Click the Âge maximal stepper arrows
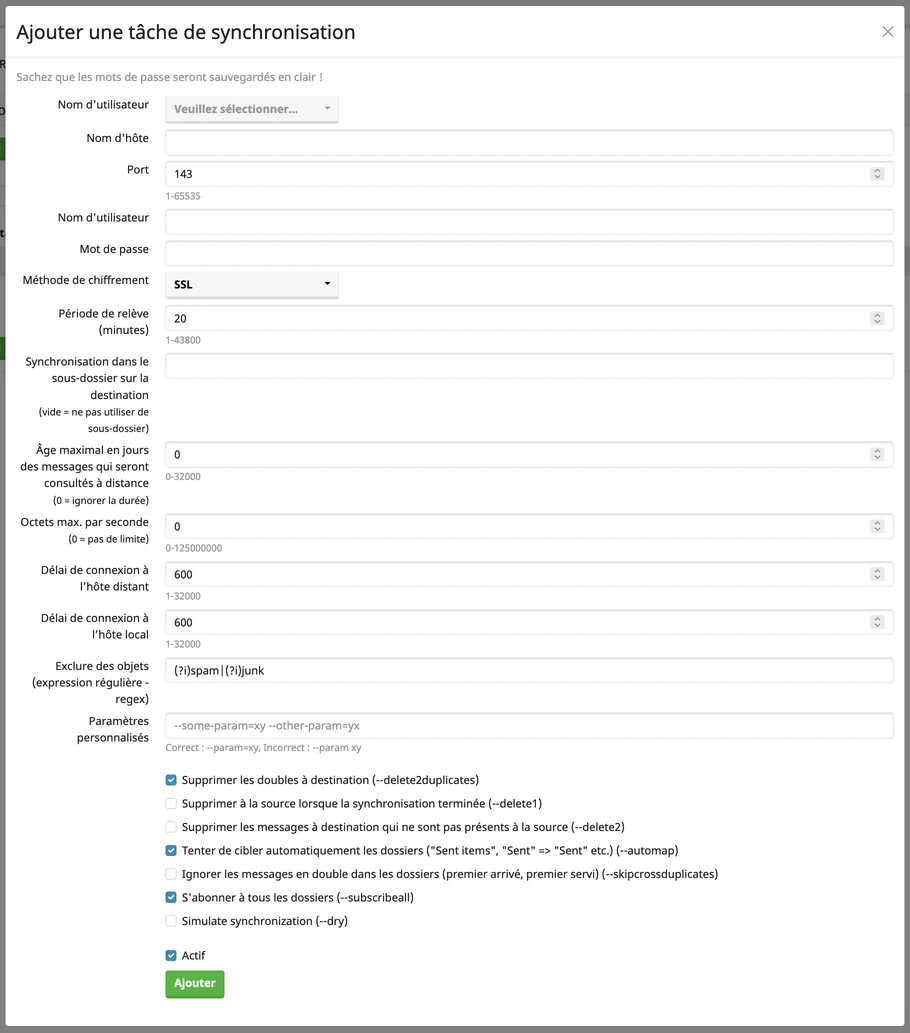Screen dimensions: 910x1033 click(877, 455)
